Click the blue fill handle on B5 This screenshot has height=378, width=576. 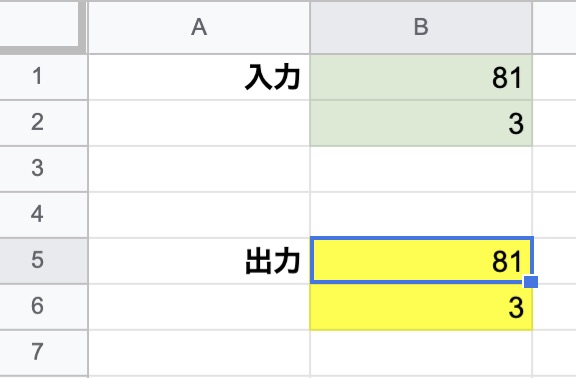(x=531, y=282)
